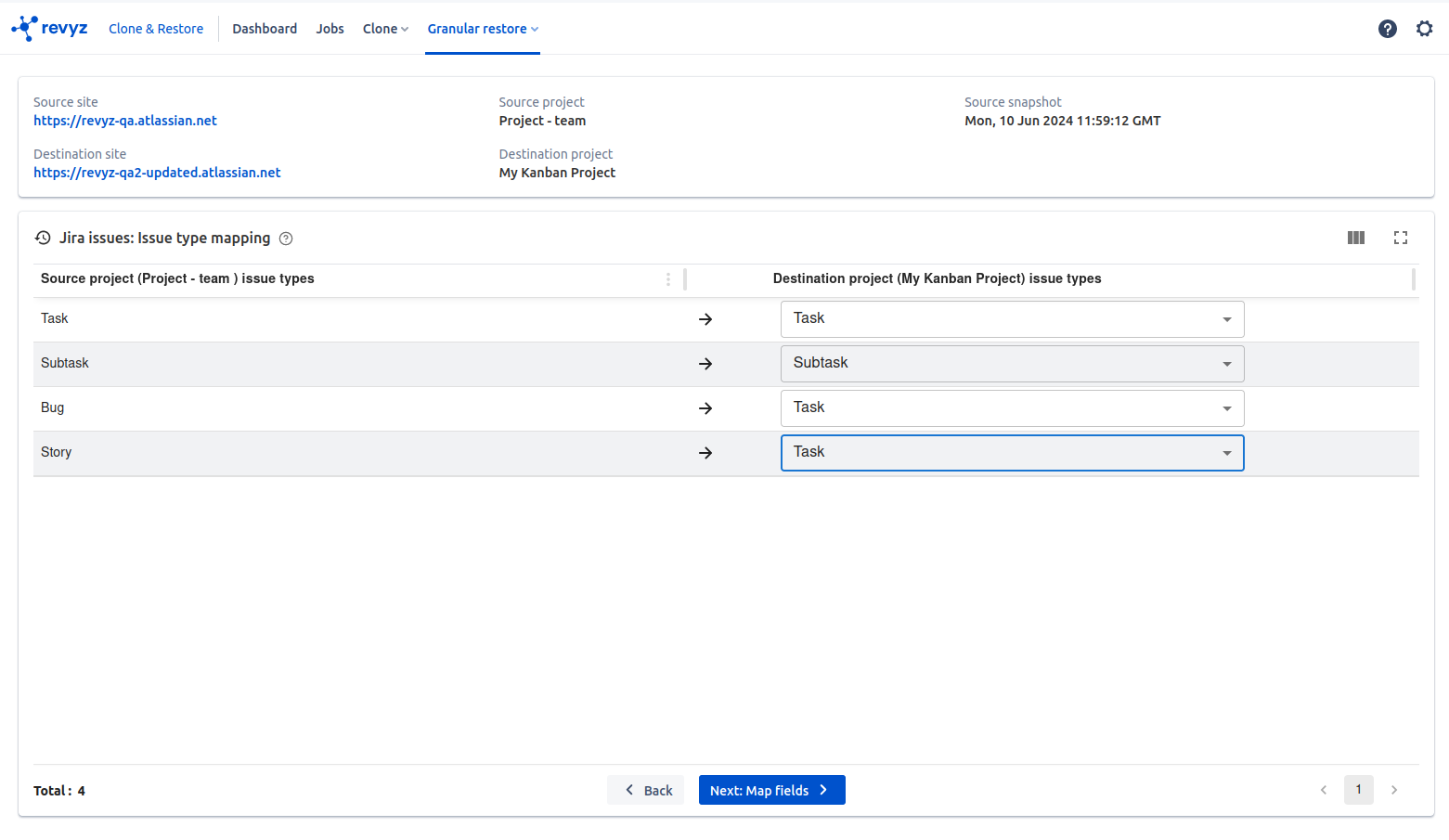
Task: Click the Total: 4 count text
Action: click(x=59, y=791)
